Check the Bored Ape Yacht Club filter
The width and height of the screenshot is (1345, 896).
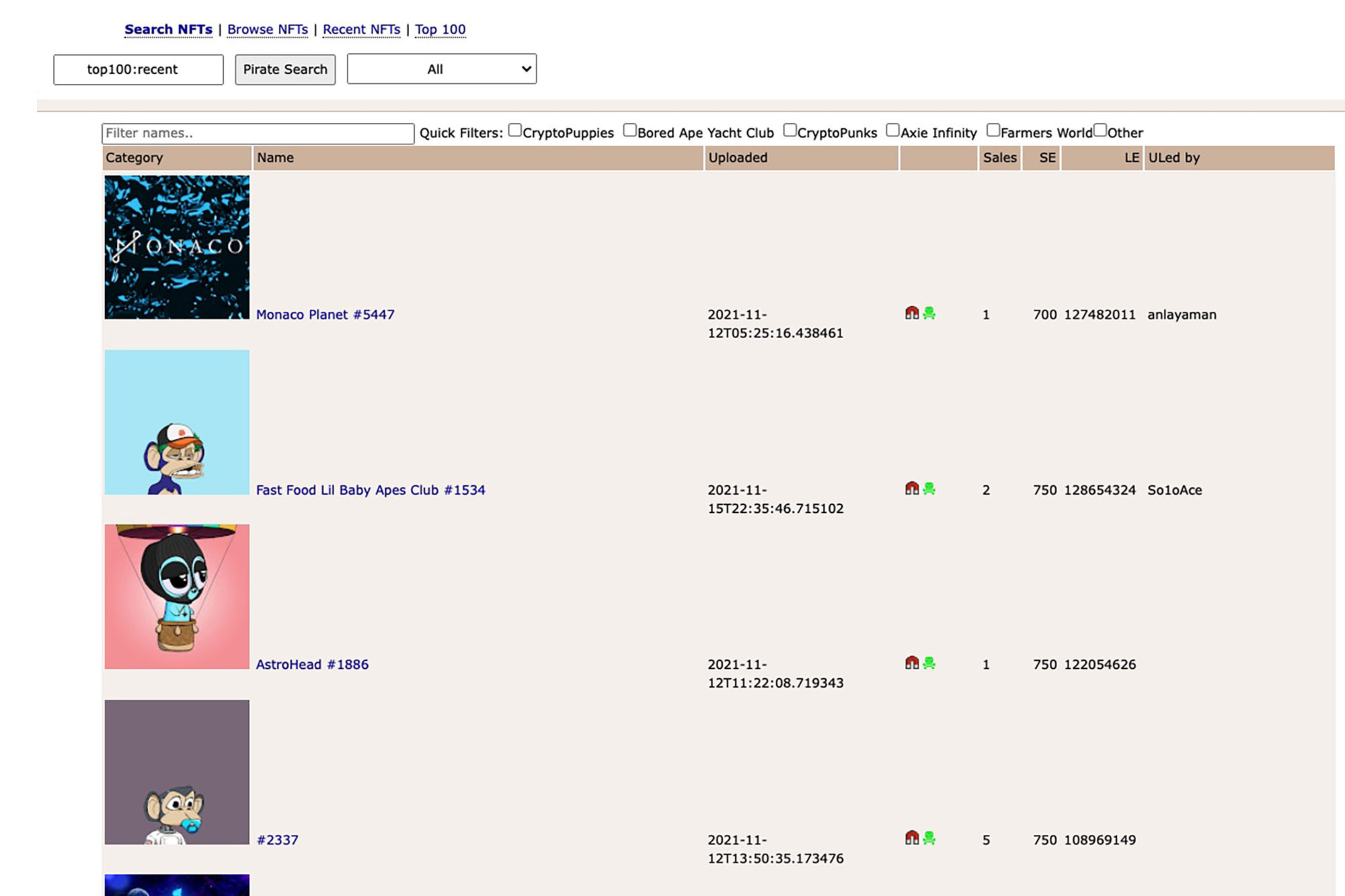point(630,130)
